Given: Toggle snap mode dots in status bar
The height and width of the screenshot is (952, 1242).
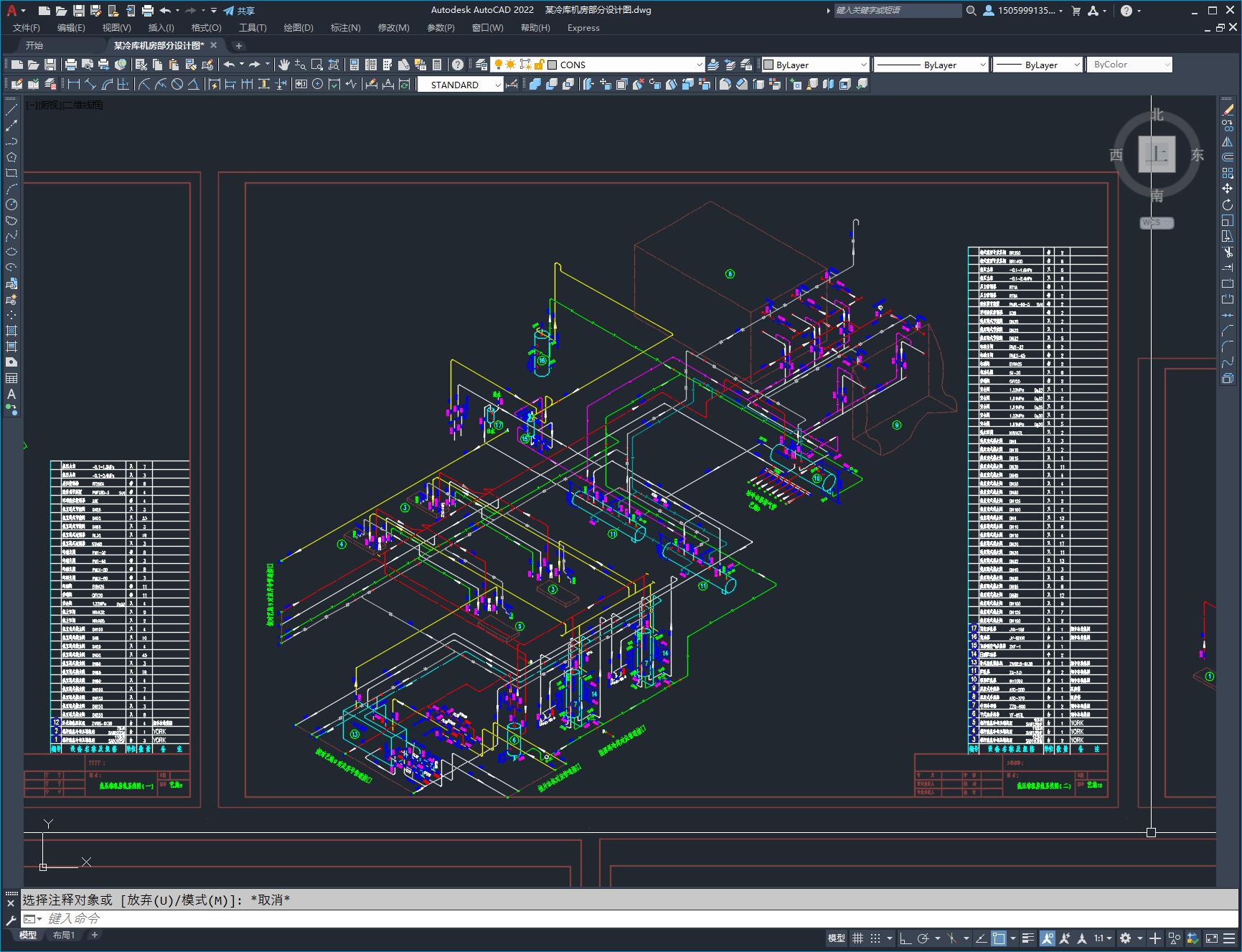Looking at the screenshot, I should [875, 938].
